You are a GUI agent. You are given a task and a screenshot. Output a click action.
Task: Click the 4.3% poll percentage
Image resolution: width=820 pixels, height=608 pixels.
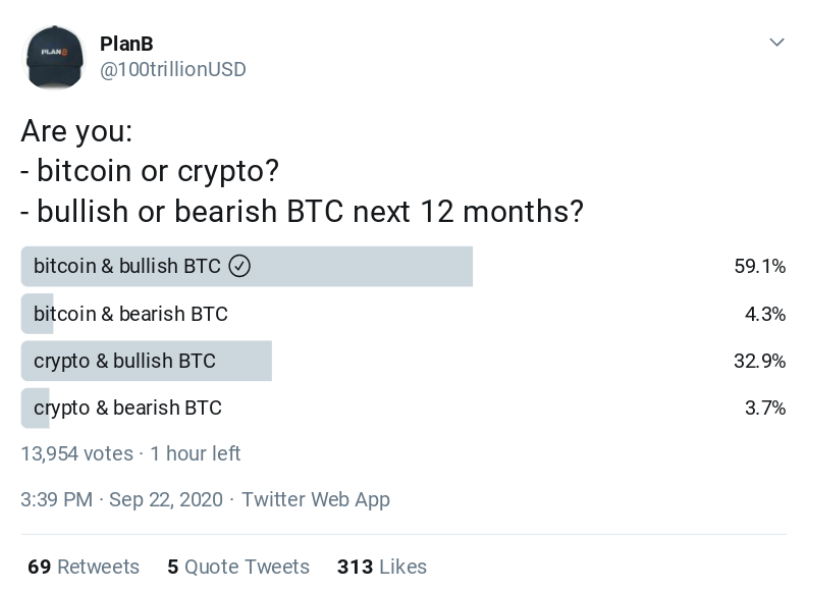[765, 314]
